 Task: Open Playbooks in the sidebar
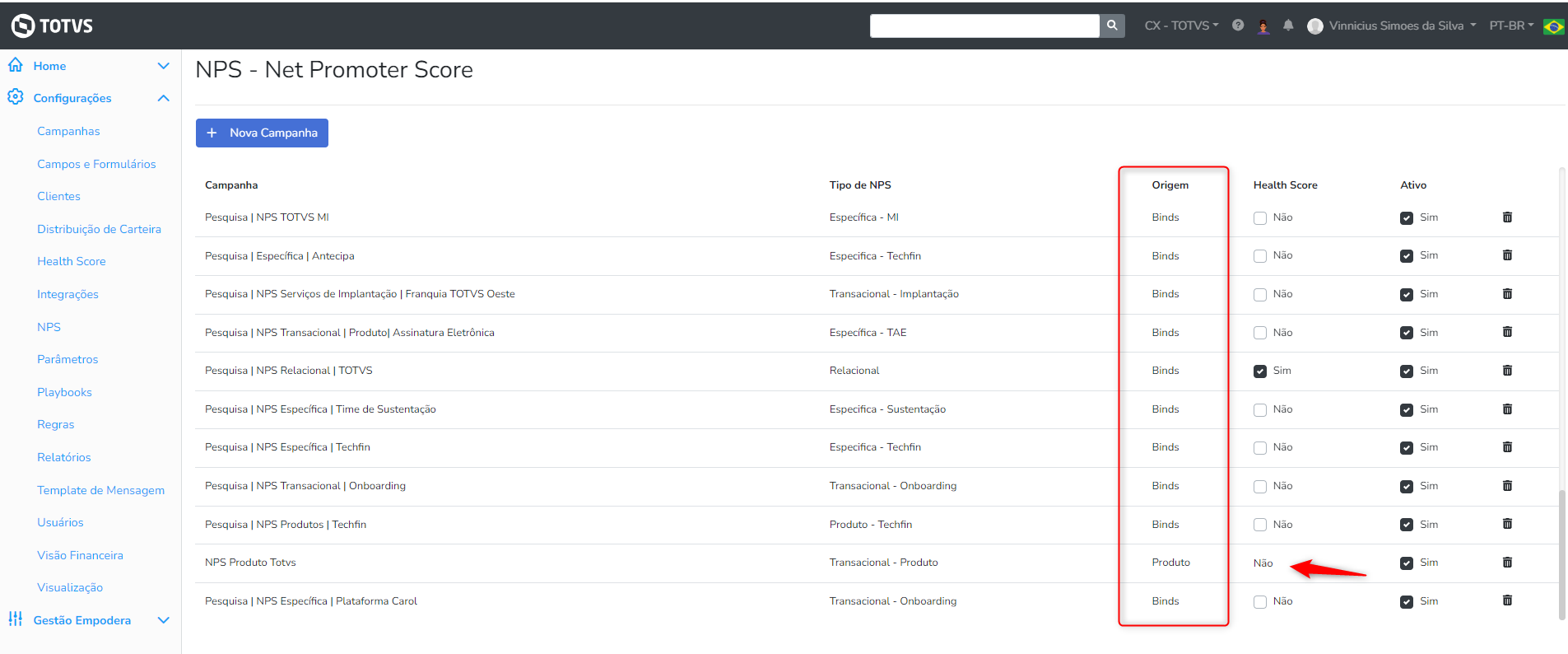point(64,392)
